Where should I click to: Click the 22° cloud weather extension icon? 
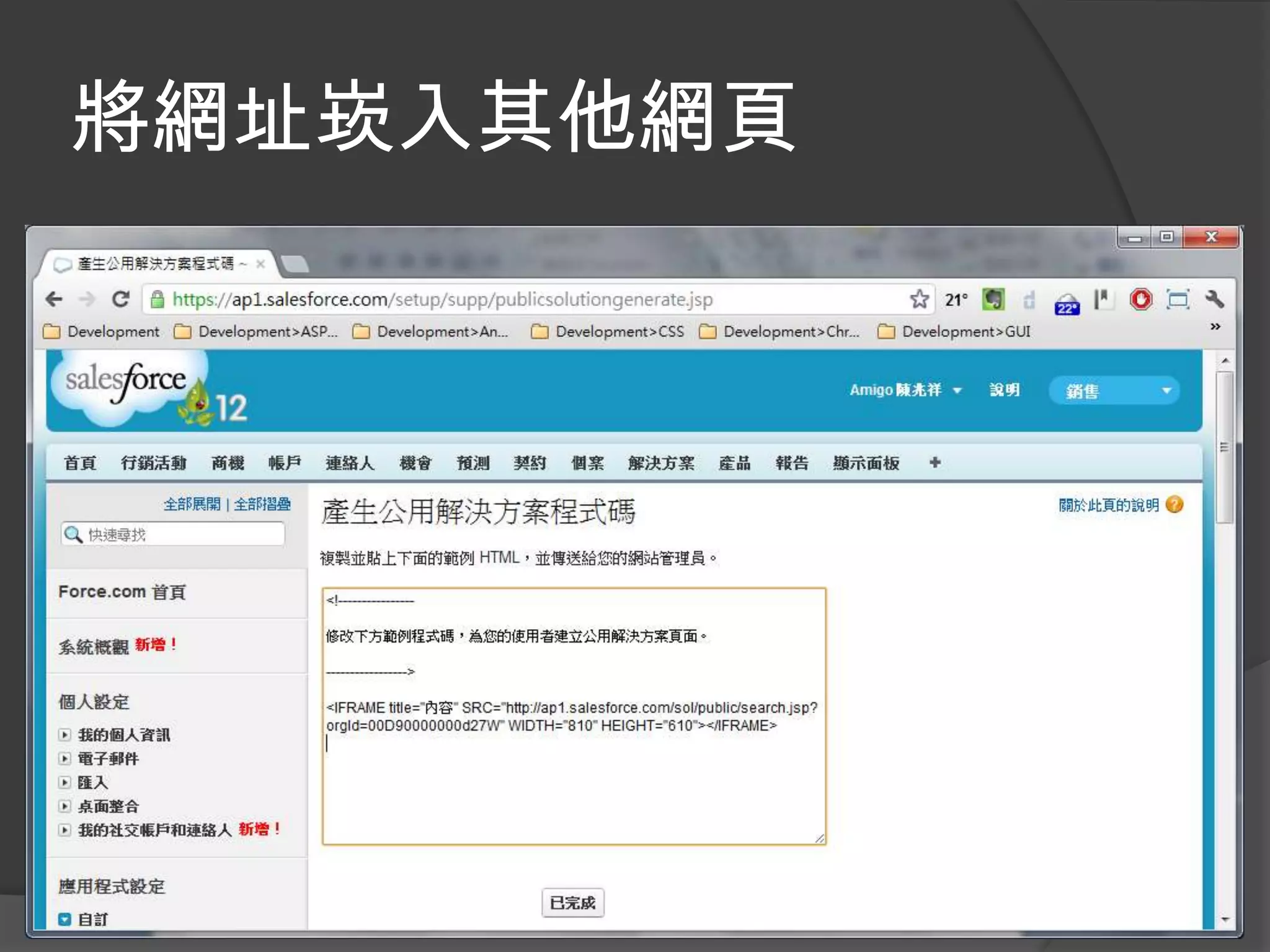click(x=1067, y=303)
